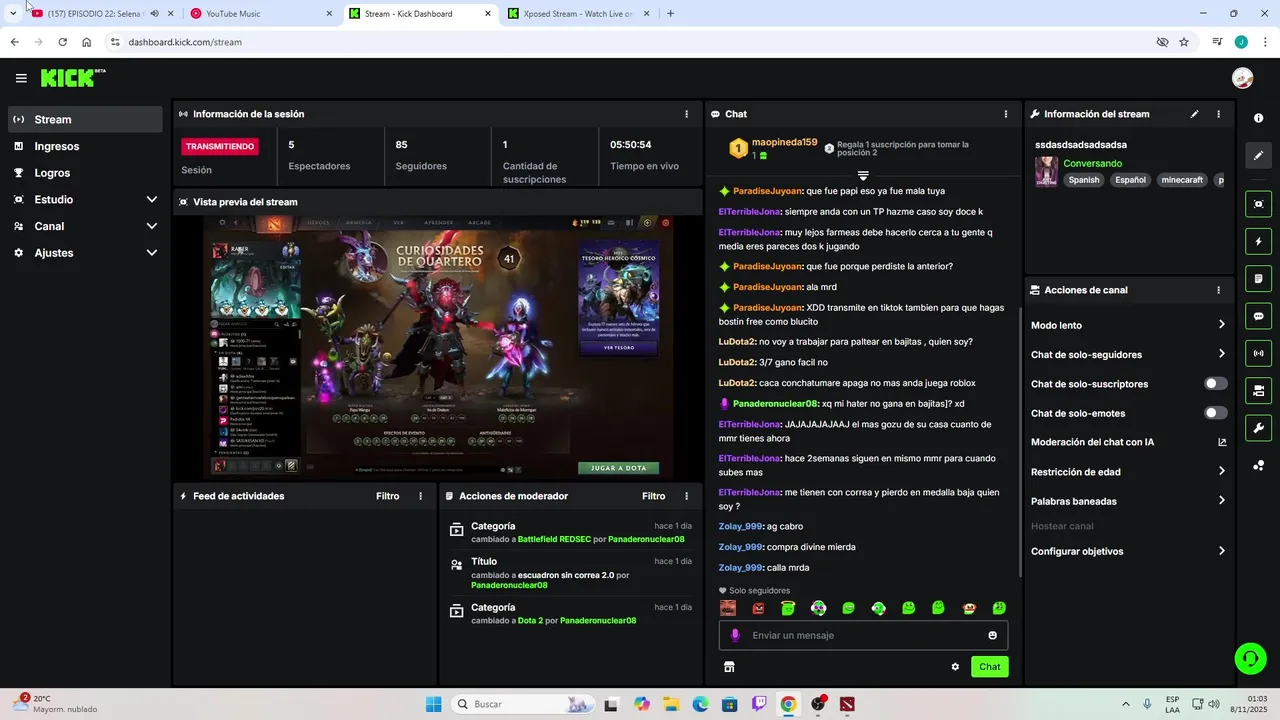Open the Chat panel three-dot menu
This screenshot has height=720, width=1280.
(1006, 114)
